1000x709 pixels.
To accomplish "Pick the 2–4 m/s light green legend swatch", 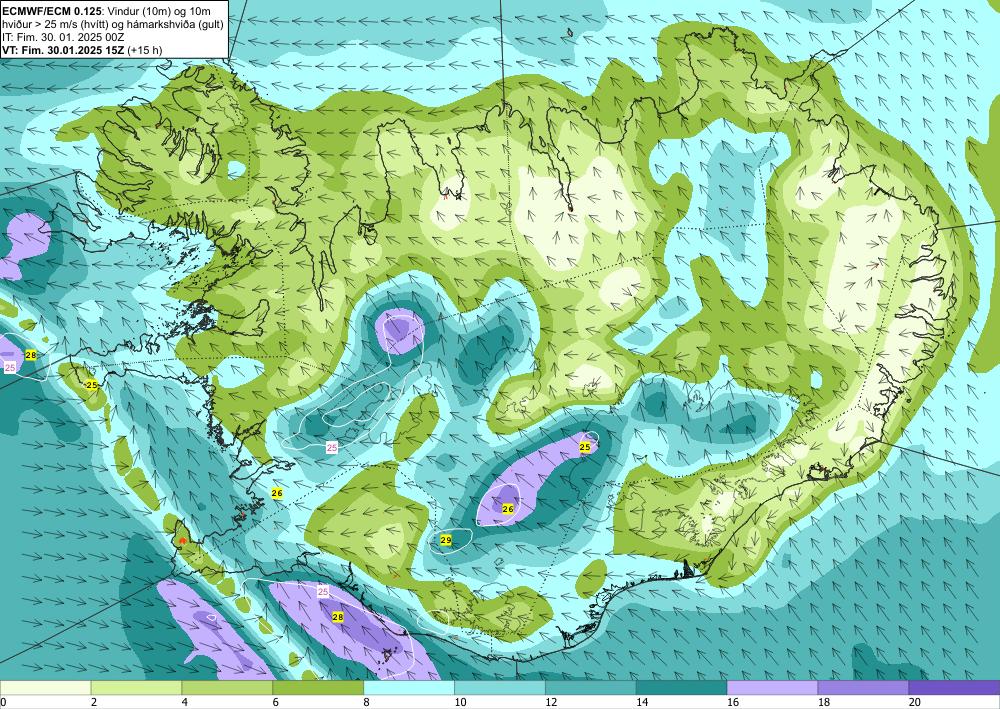I will (x=136, y=687).
